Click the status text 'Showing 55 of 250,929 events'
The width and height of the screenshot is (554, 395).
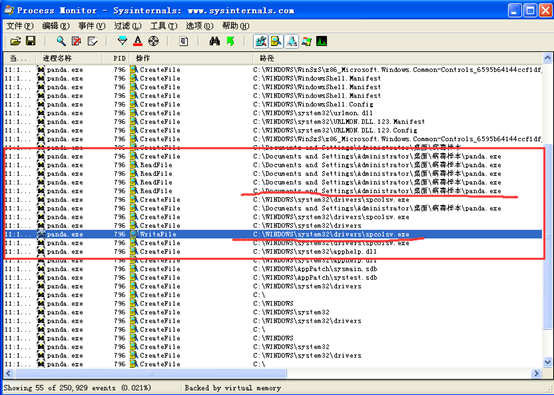tap(60, 388)
